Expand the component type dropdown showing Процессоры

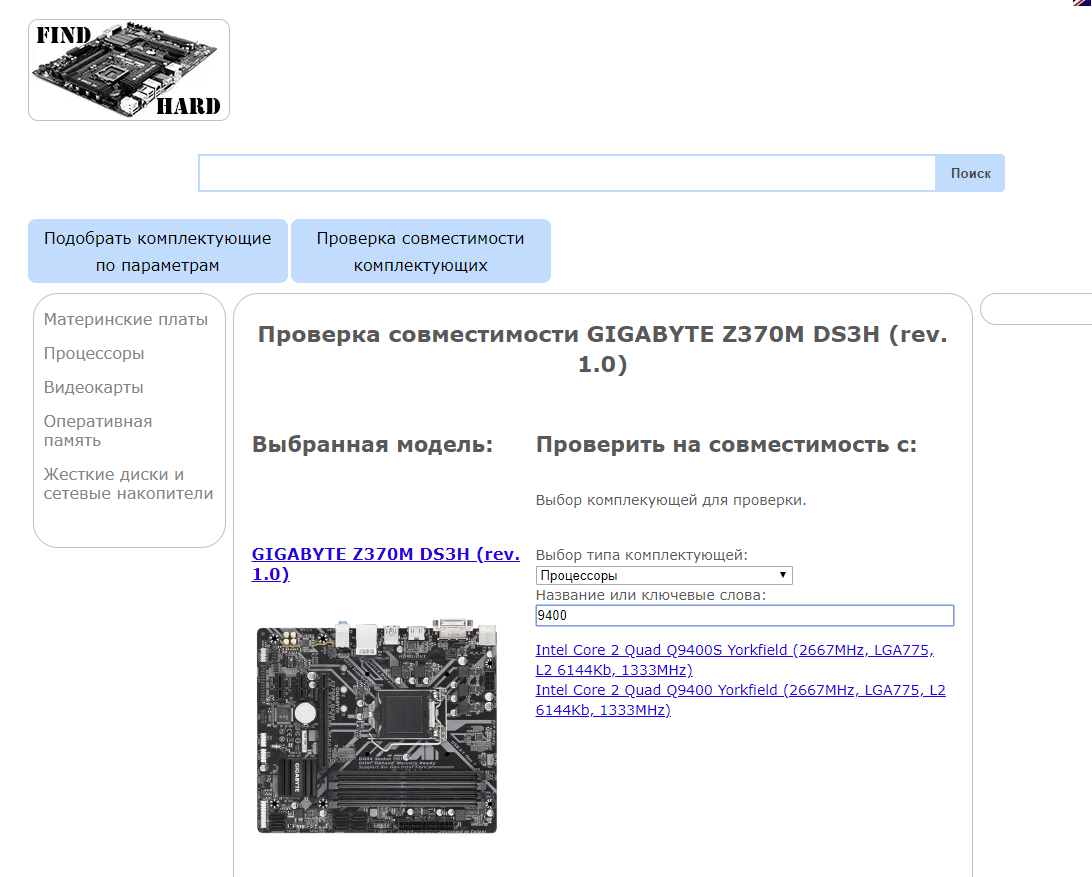[x=664, y=575]
